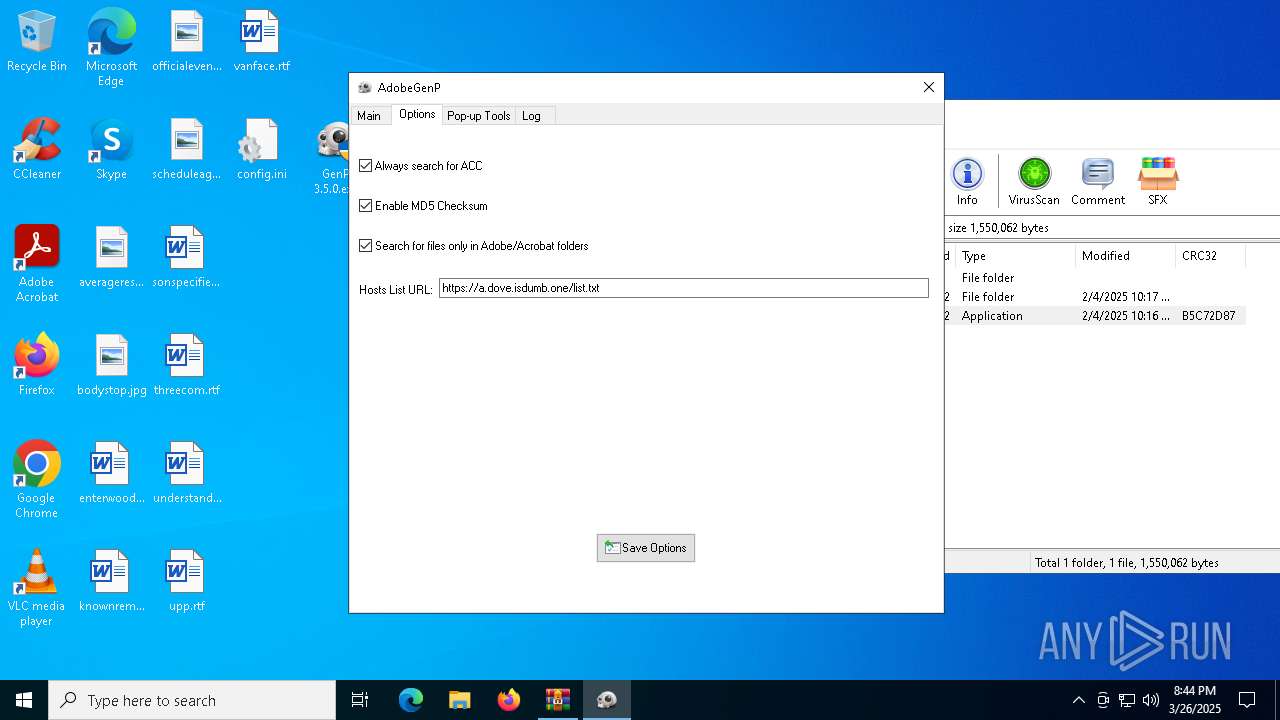Open the clock and calendar flyout
The width and height of the screenshot is (1280, 720).
1196,700
